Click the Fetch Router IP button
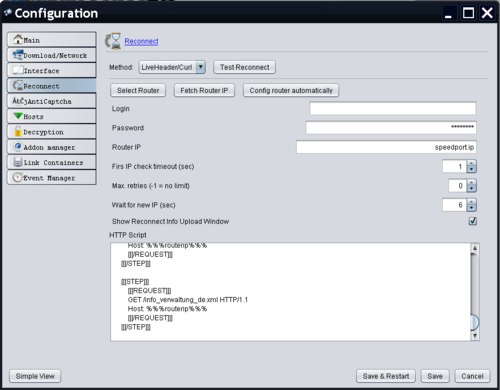500x390 pixels. pyautogui.click(x=204, y=90)
